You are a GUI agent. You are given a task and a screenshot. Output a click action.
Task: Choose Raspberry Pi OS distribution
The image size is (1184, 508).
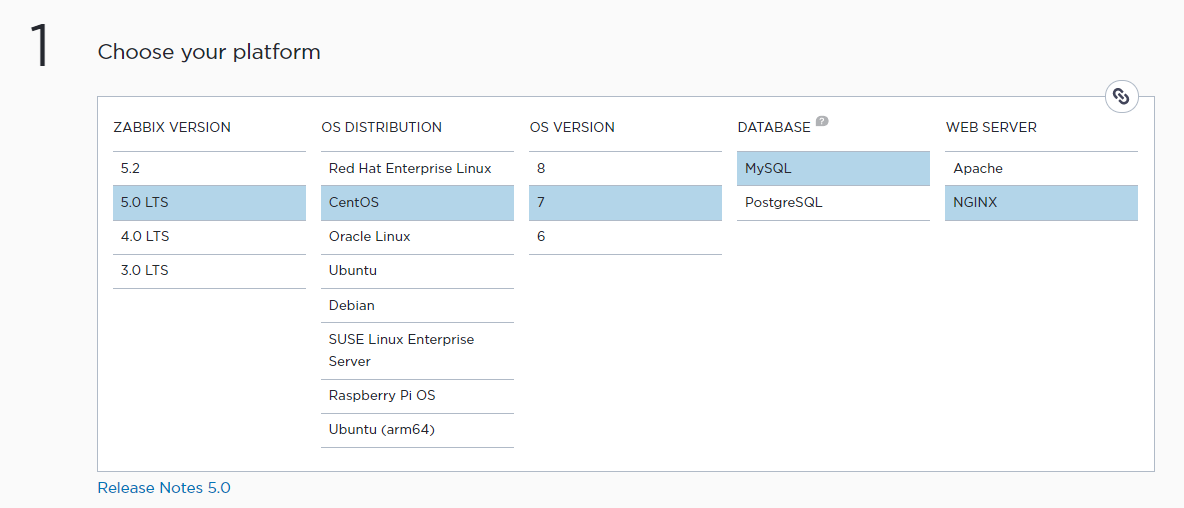point(417,396)
